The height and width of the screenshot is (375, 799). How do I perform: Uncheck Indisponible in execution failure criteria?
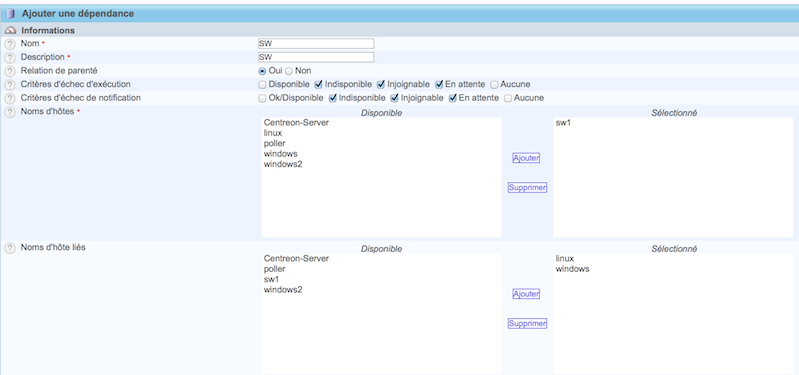(x=318, y=84)
